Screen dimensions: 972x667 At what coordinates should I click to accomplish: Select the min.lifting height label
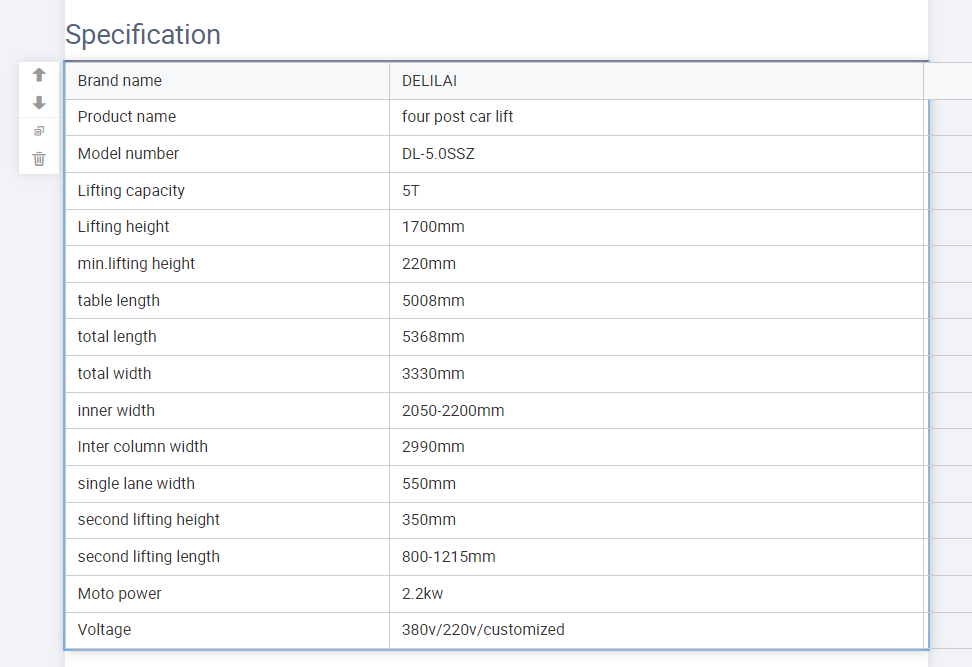(136, 264)
